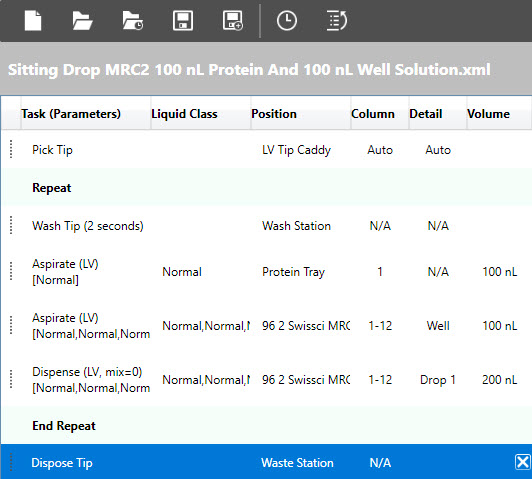This screenshot has height=479, width=532.
Task: Click drag handle beside Wash Tip row
Action: 11,225
